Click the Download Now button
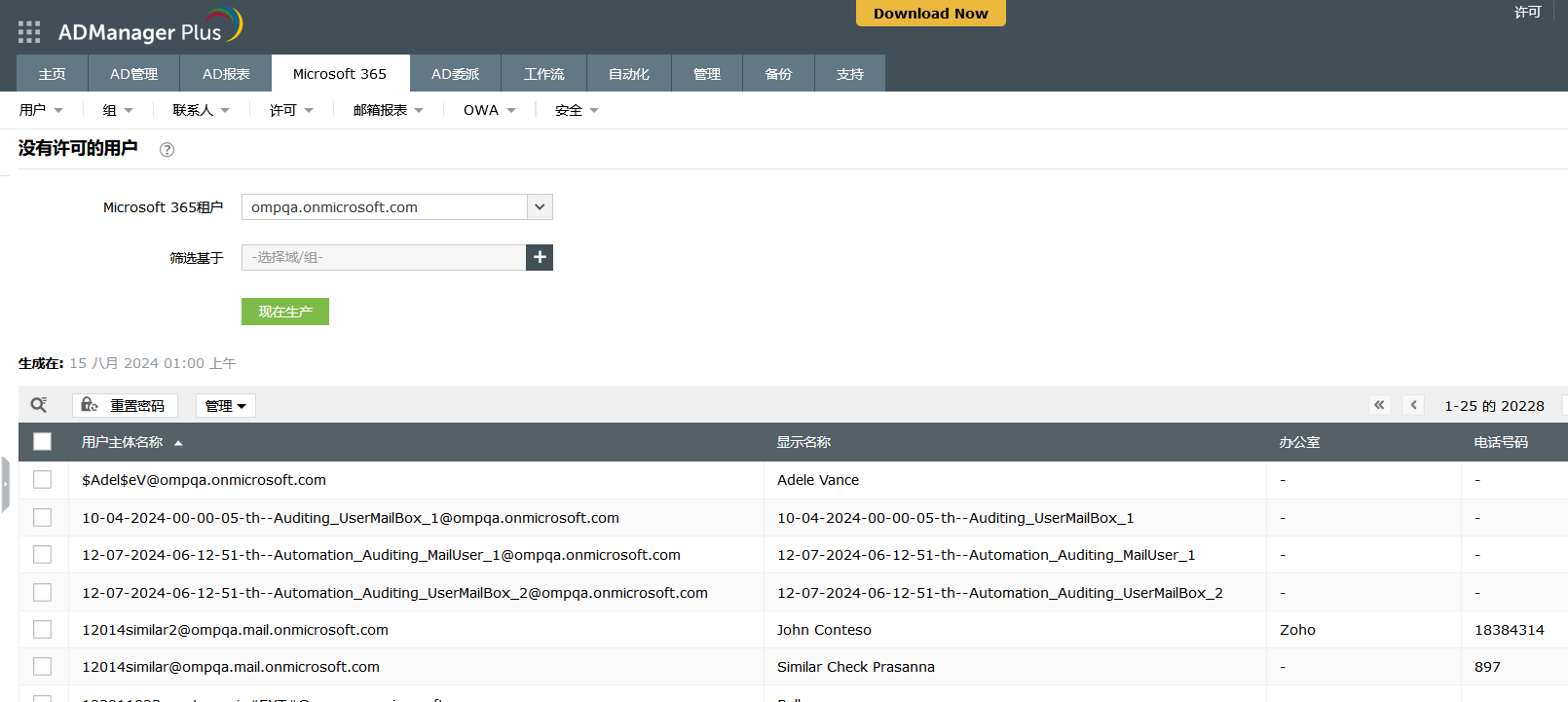 point(930,14)
